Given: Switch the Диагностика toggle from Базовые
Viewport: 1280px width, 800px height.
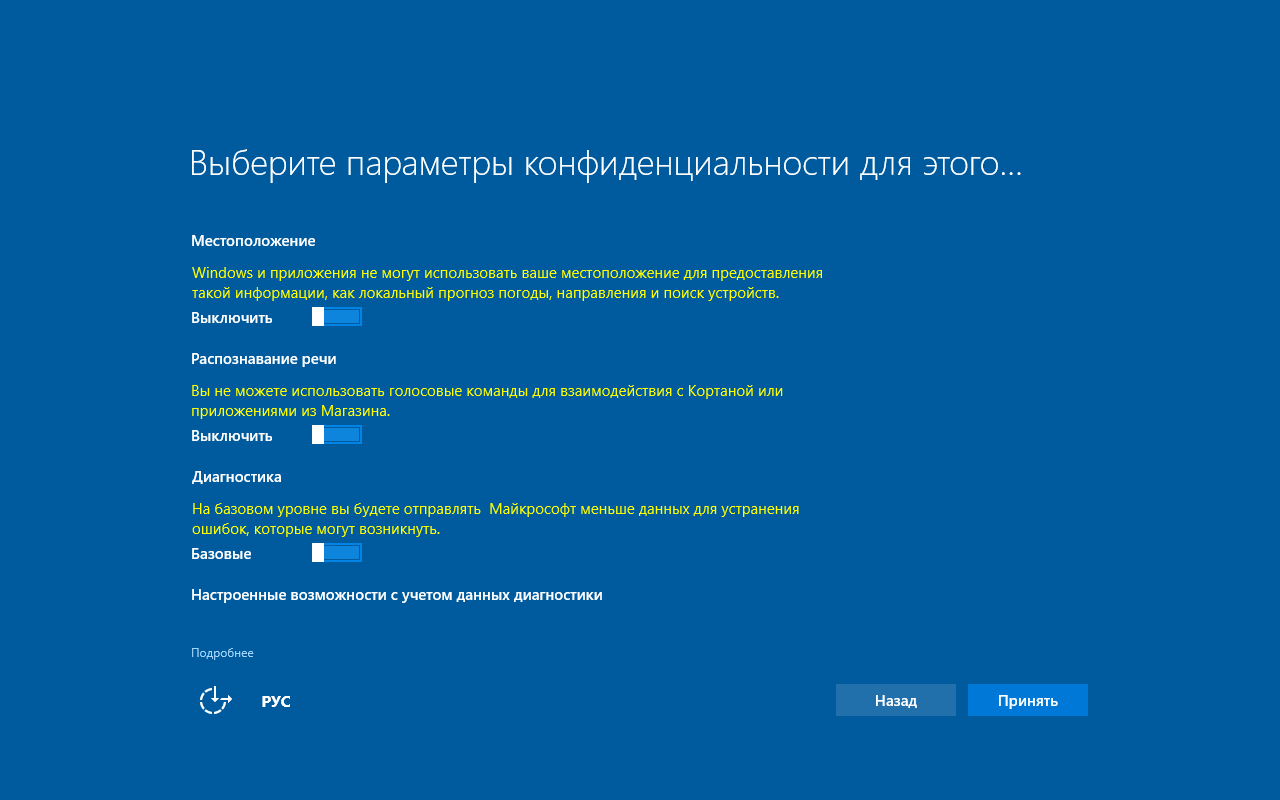Looking at the screenshot, I should (336, 551).
